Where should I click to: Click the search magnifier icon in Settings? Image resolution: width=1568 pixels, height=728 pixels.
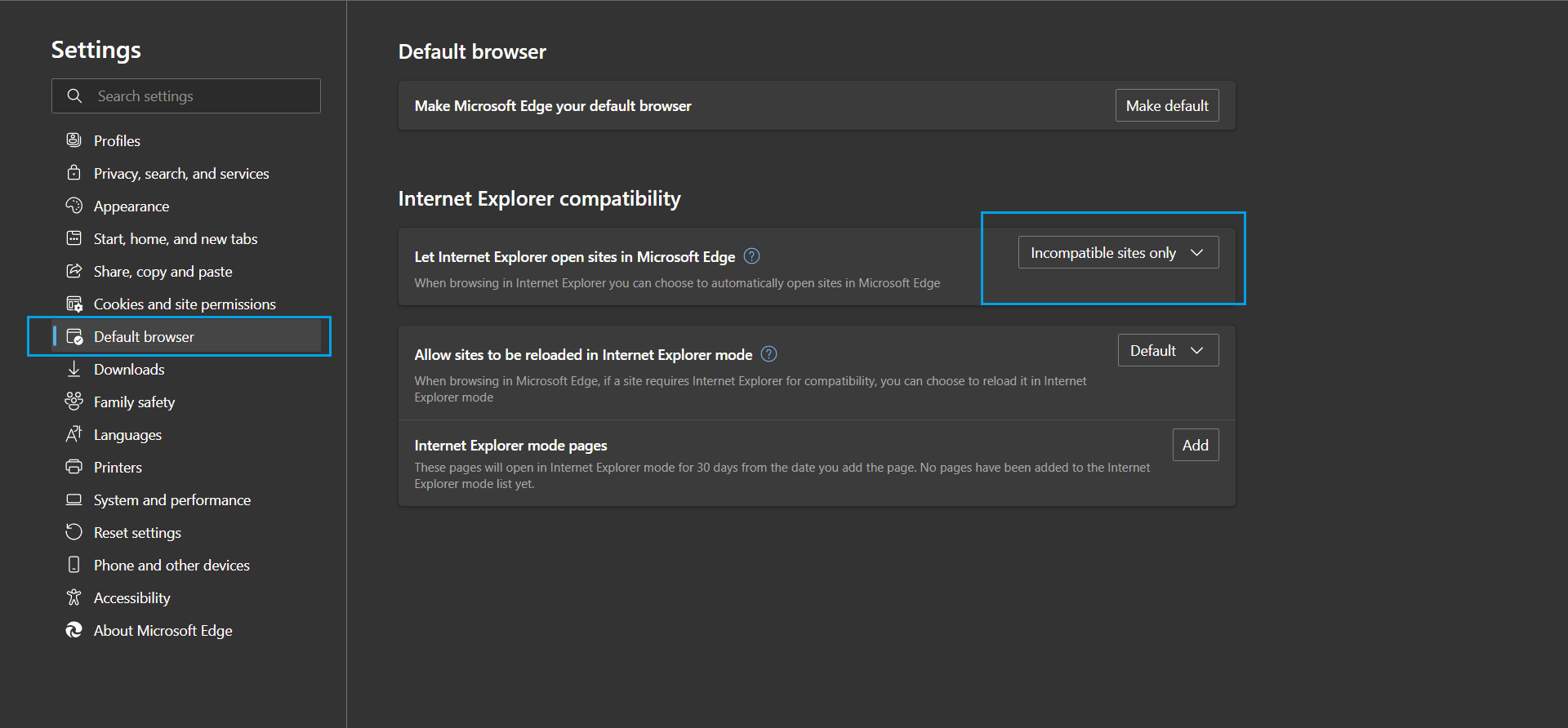pyautogui.click(x=74, y=95)
